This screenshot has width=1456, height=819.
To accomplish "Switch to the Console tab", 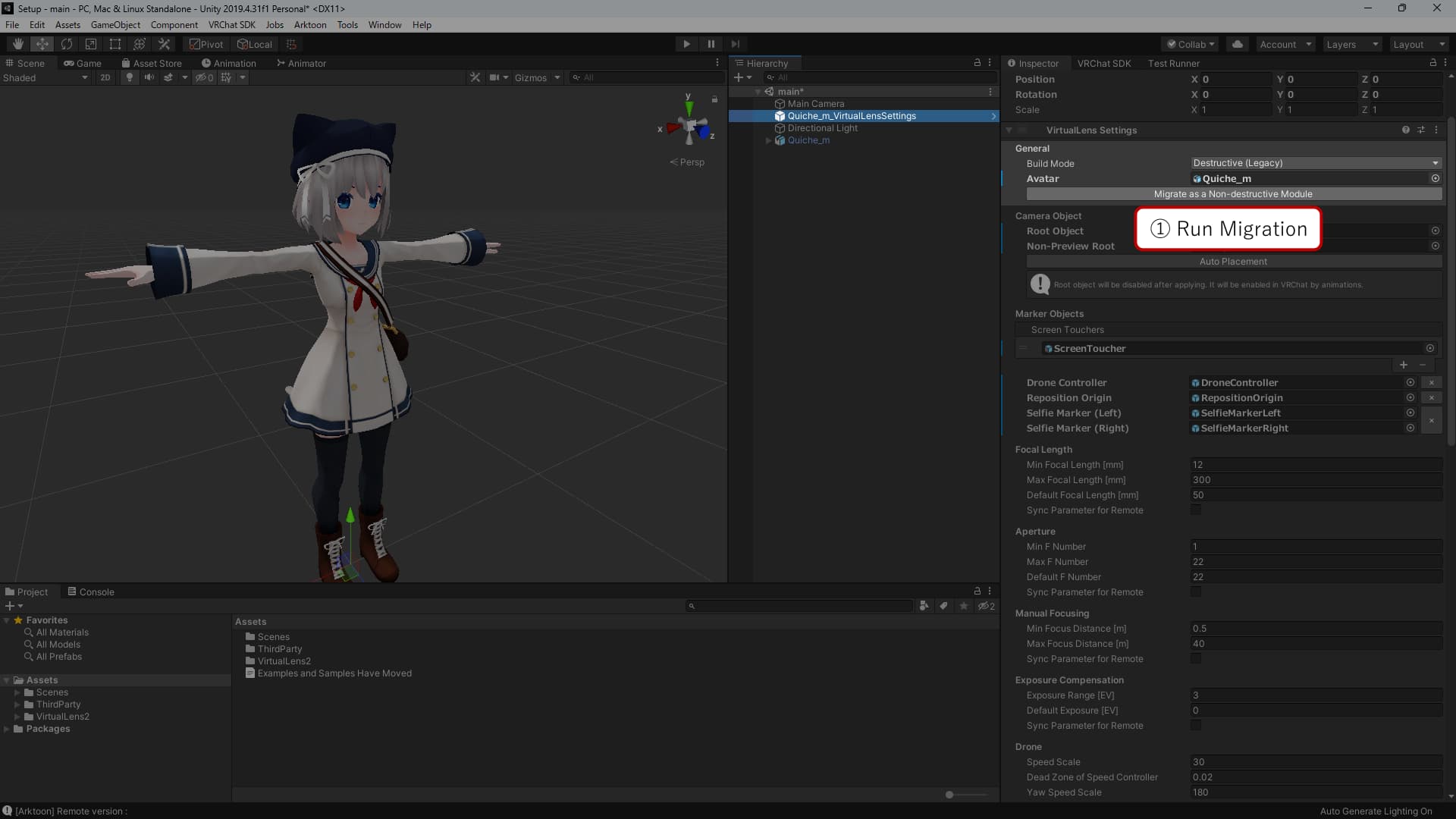I will (x=91, y=591).
